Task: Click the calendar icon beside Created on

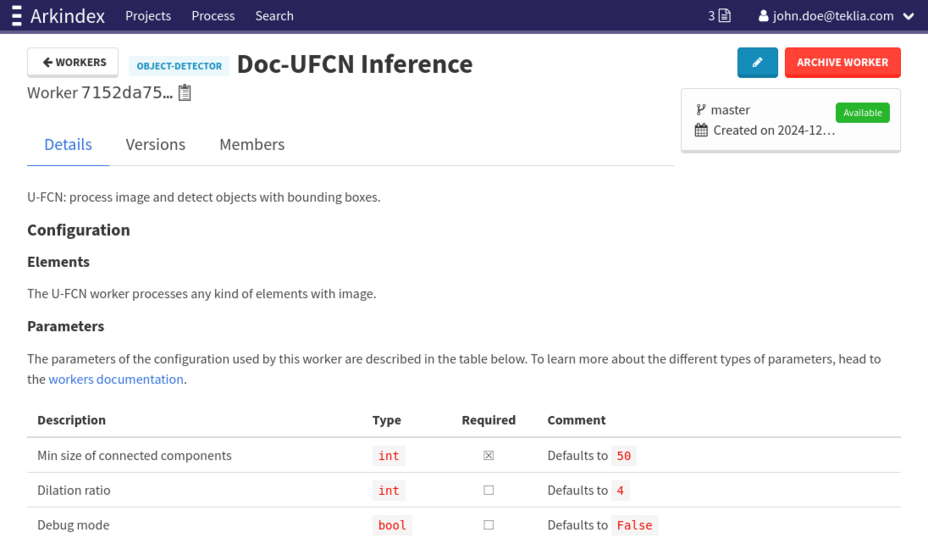Action: [701, 130]
